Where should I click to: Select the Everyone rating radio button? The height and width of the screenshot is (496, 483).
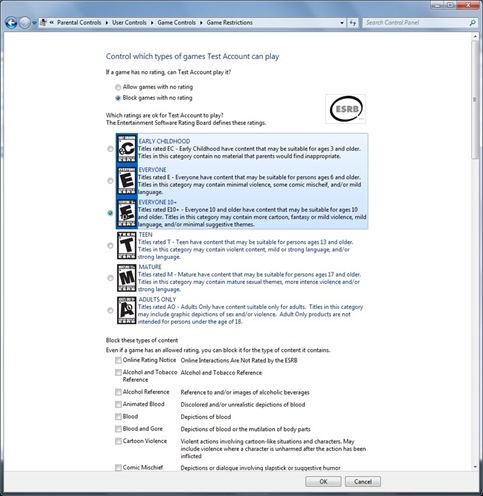coord(110,181)
